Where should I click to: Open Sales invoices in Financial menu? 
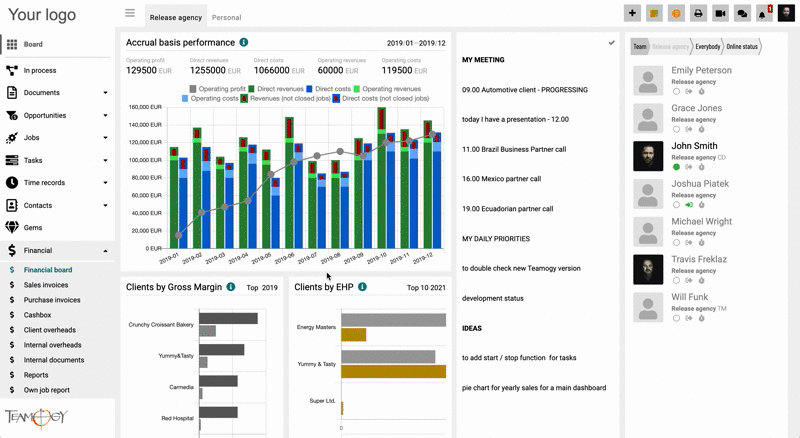[x=46, y=285]
